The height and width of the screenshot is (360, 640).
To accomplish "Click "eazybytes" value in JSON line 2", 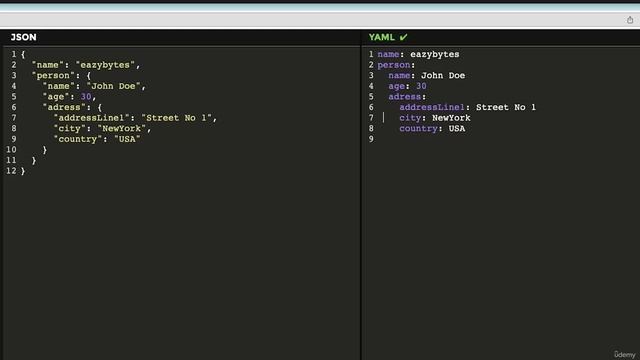I will pos(105,65).
